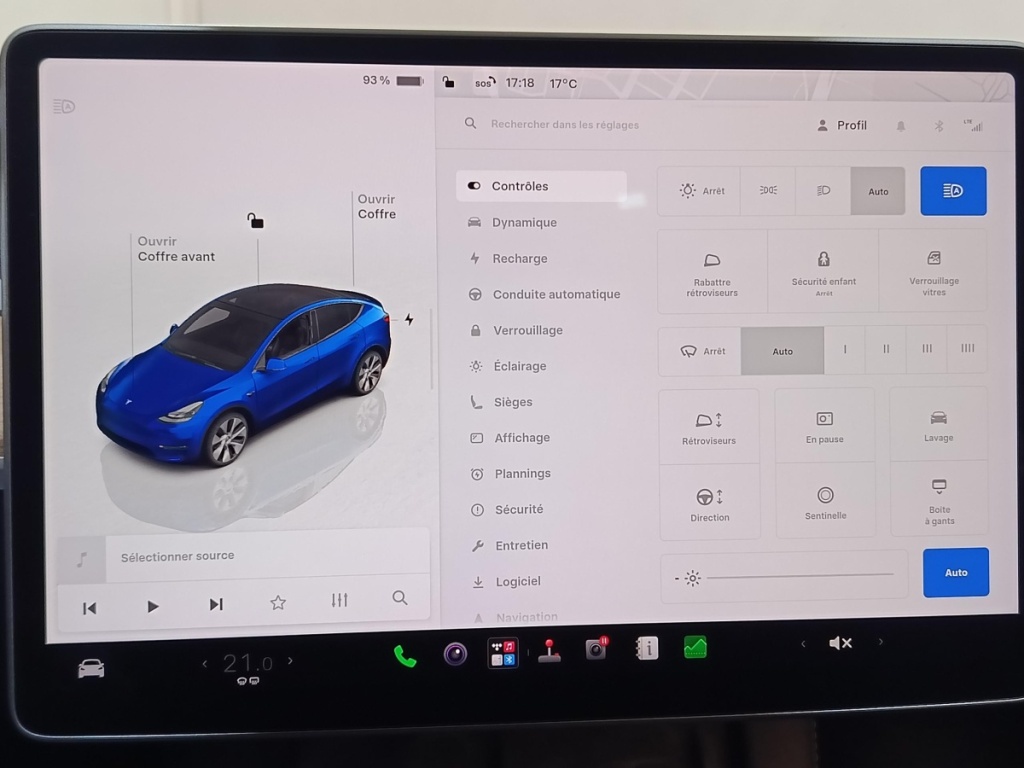Open Bluetooth settings icon

coord(938,126)
